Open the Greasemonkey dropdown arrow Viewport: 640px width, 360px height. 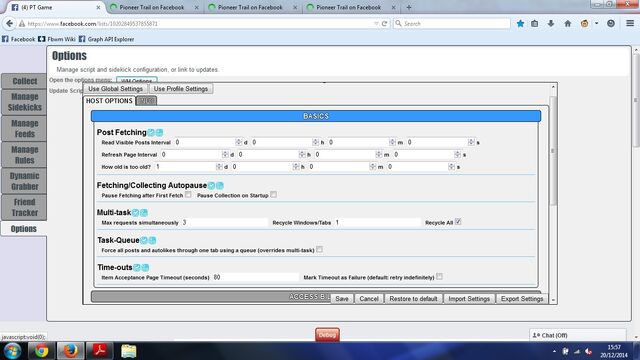pyautogui.click(x=596, y=24)
